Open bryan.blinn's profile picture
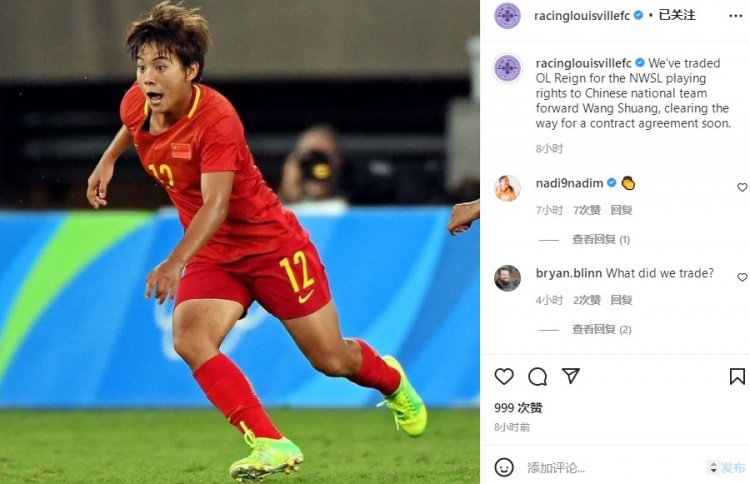The width and height of the screenshot is (750, 484). coord(507,278)
